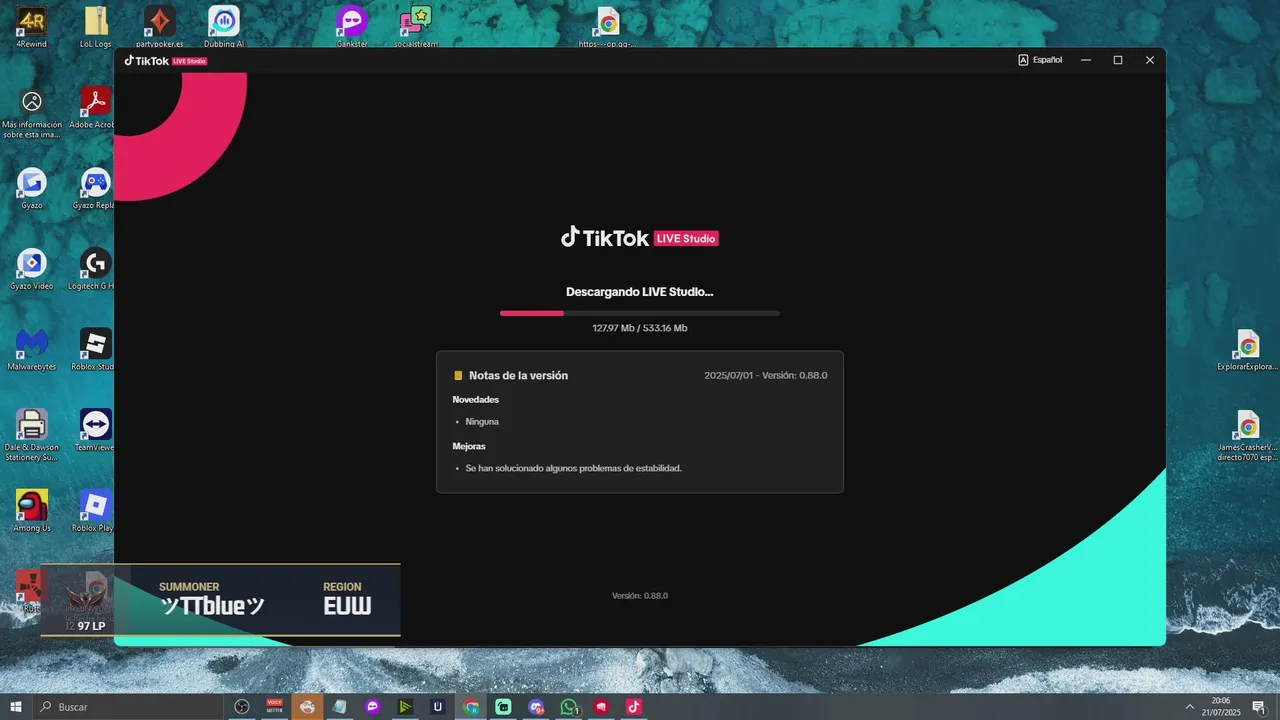Select bottom 'Versión: 0.88.0' text
Image resolution: width=1280 pixels, height=720 pixels.
click(x=640, y=596)
